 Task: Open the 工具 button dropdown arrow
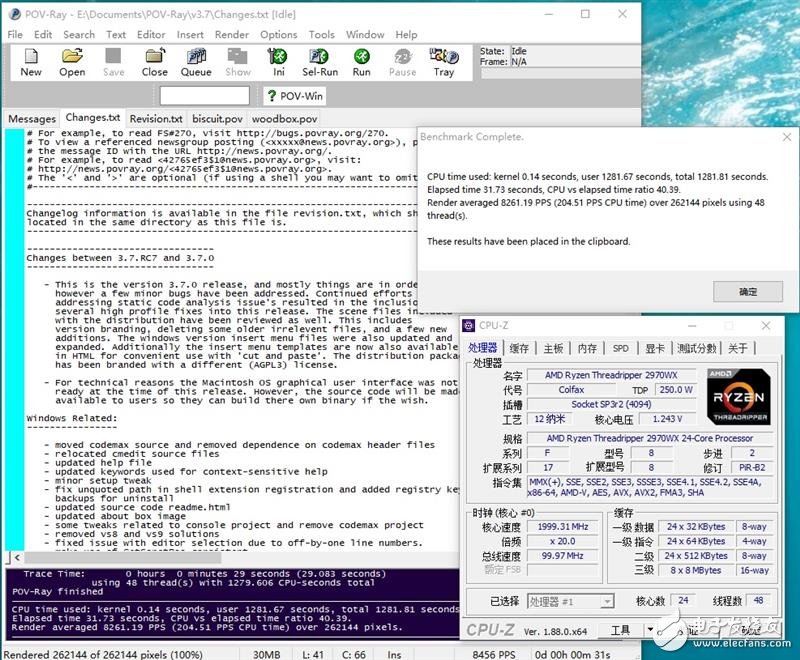(650, 630)
